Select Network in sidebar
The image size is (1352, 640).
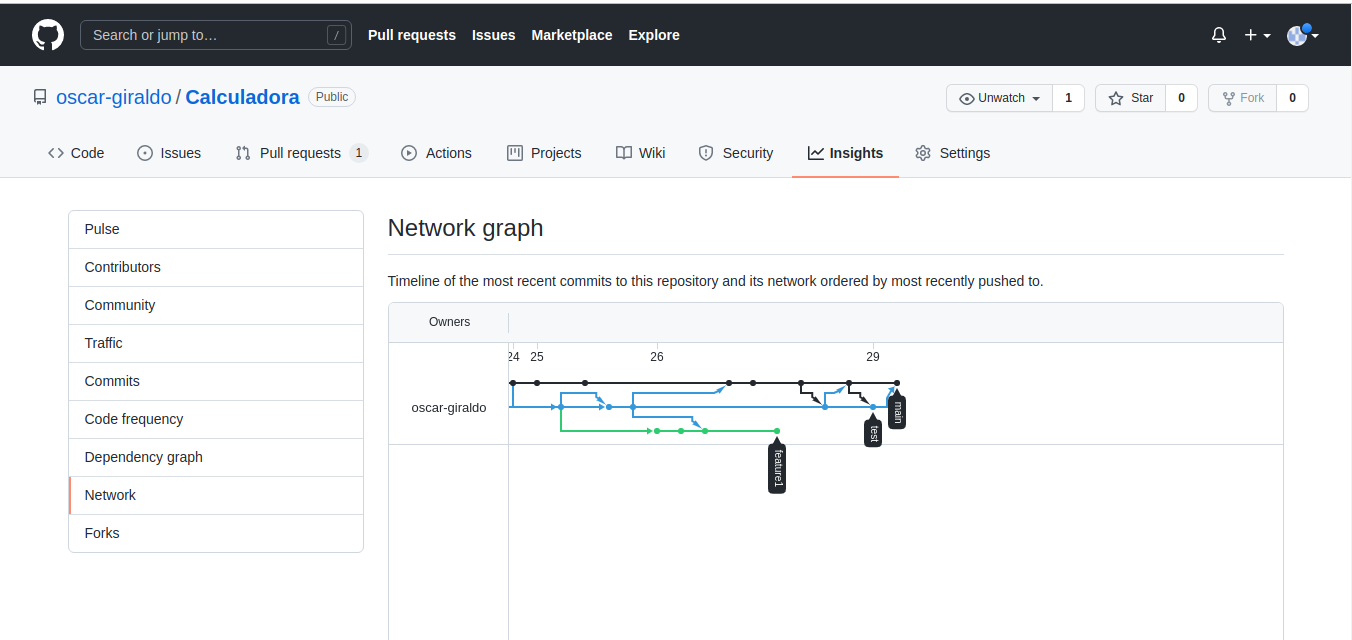click(x=216, y=495)
